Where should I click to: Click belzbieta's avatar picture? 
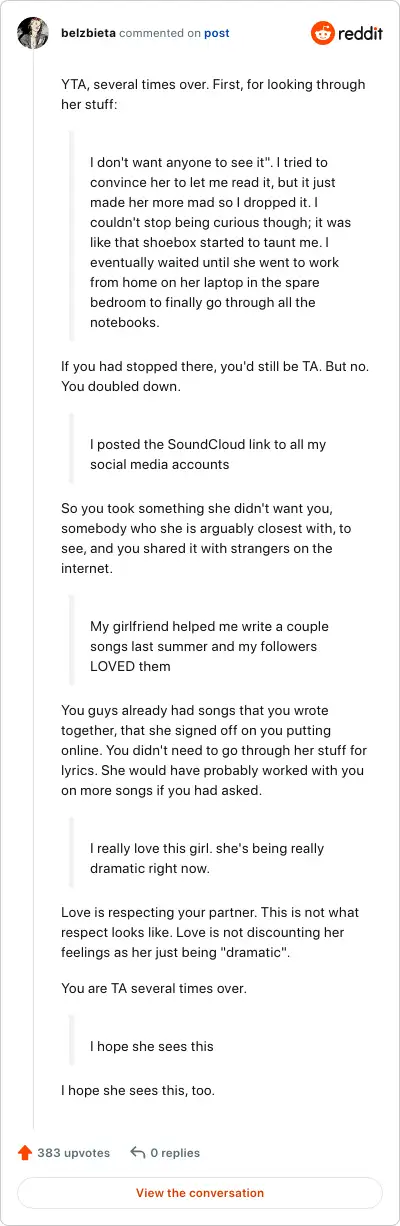[x=33, y=33]
